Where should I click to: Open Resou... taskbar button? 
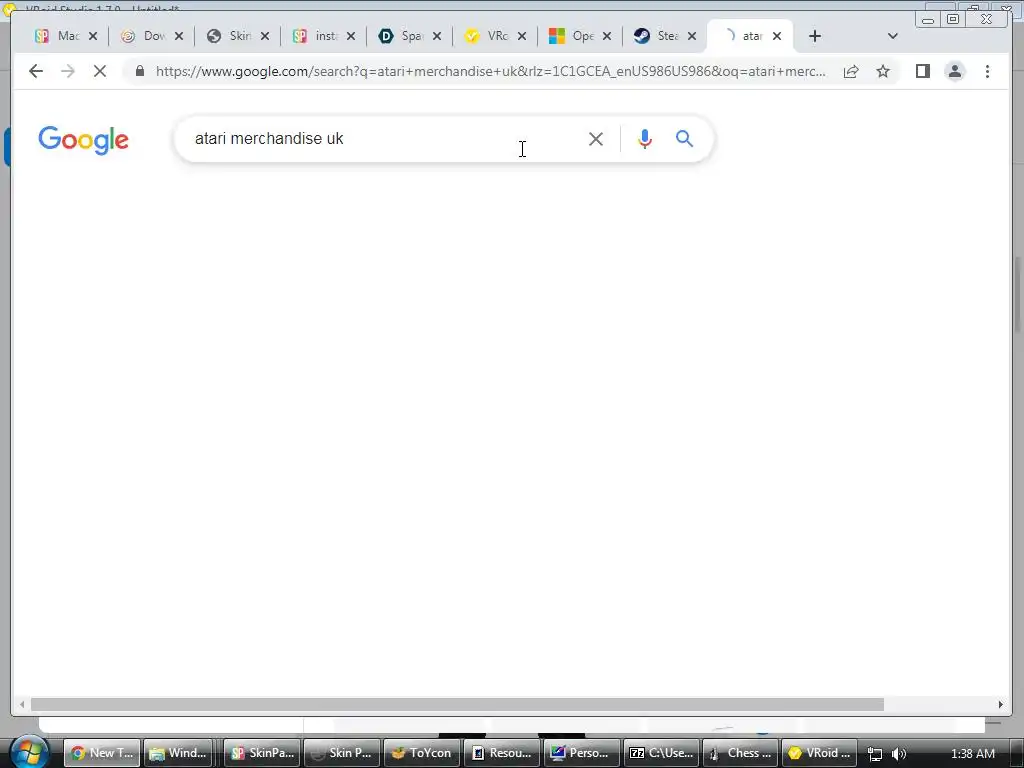click(502, 753)
